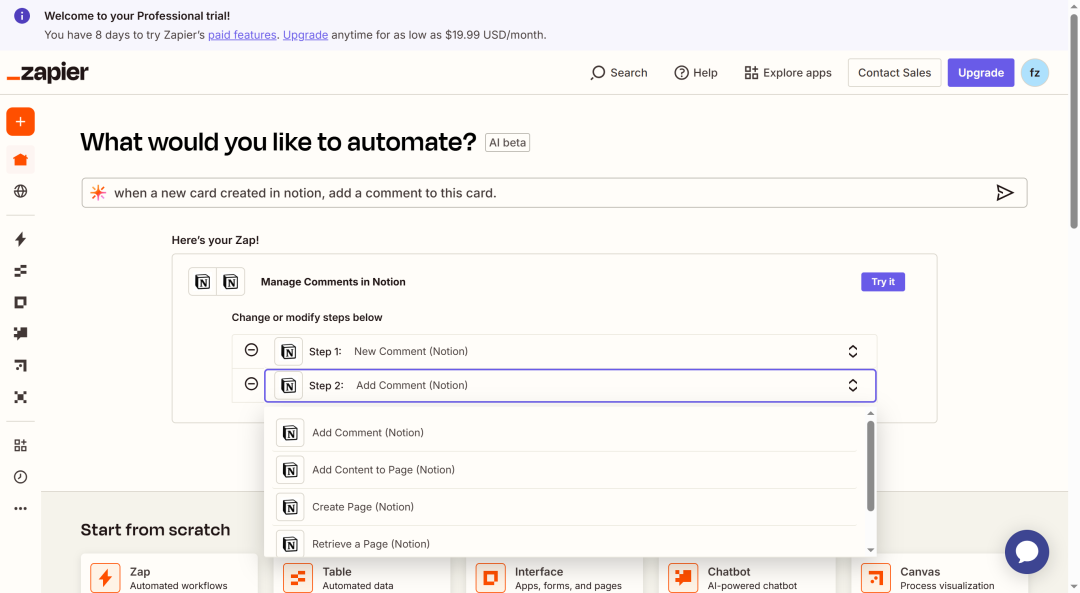The image size is (1080, 593).
Task: Click the dropdown list scrollbar thumb
Action: click(871, 466)
